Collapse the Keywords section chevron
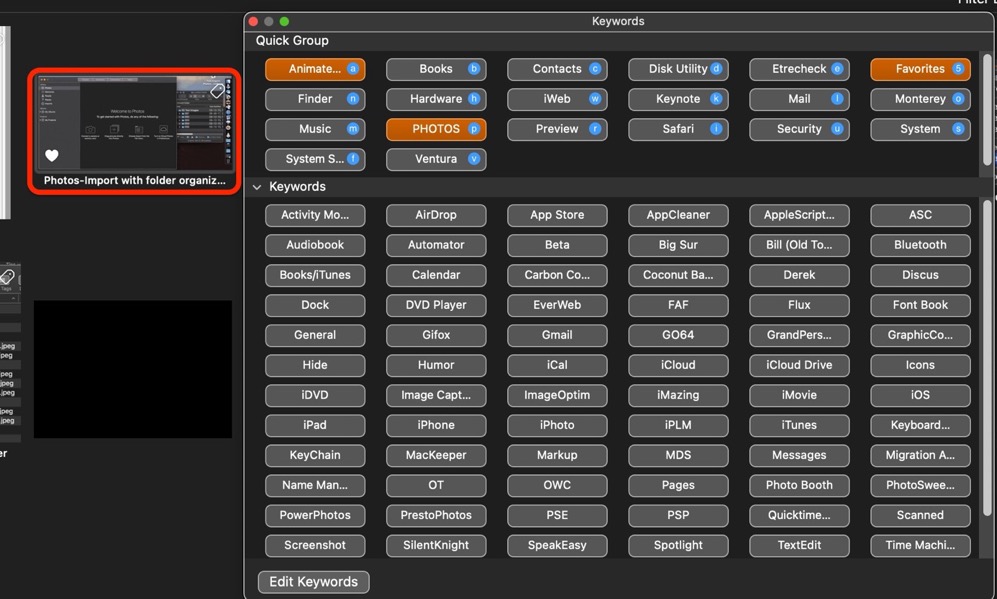This screenshot has width=997, height=599. click(257, 187)
